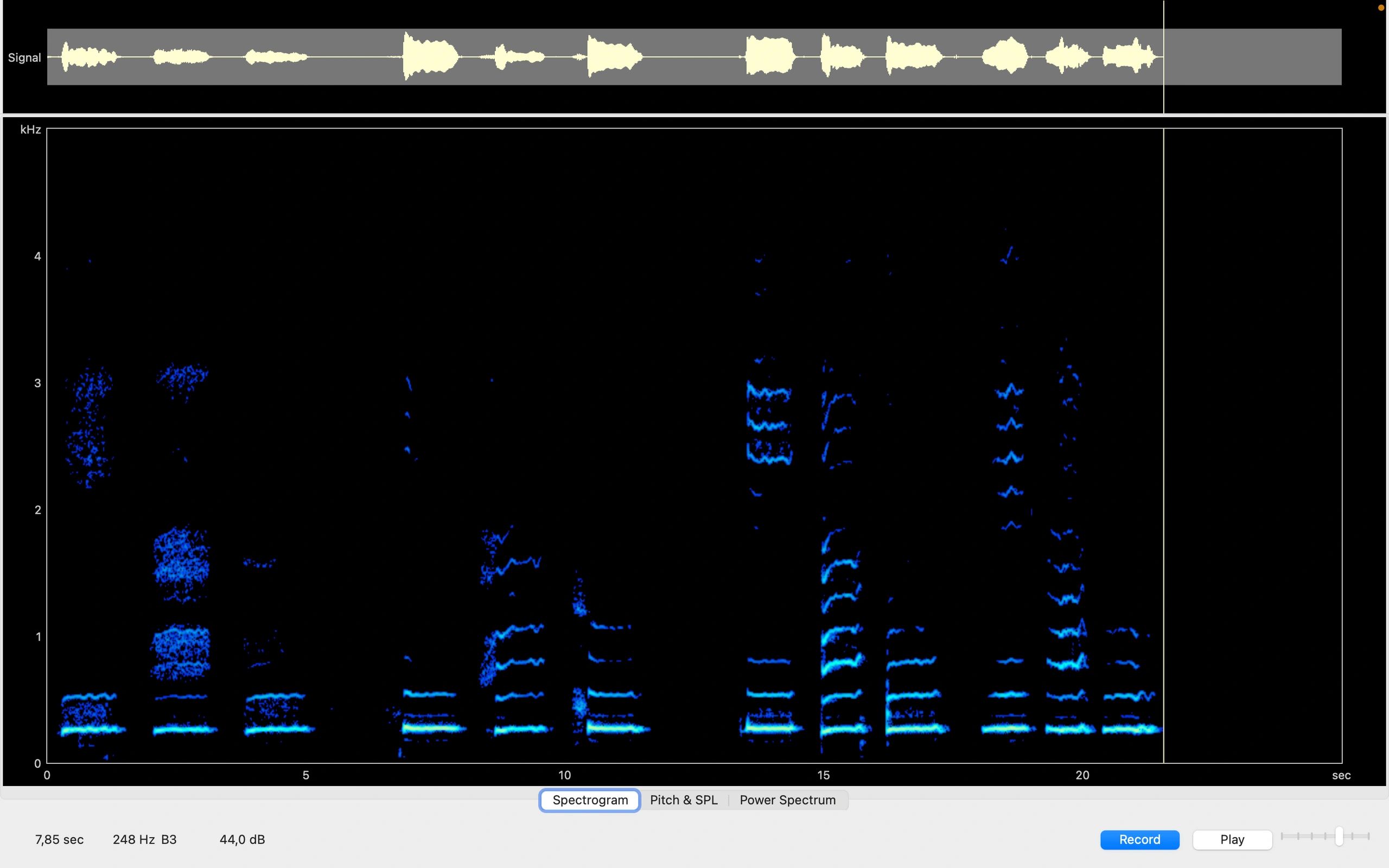The height and width of the screenshot is (868, 1389).
Task: Click the leftmost tick of the slider
Action: click(1282, 837)
